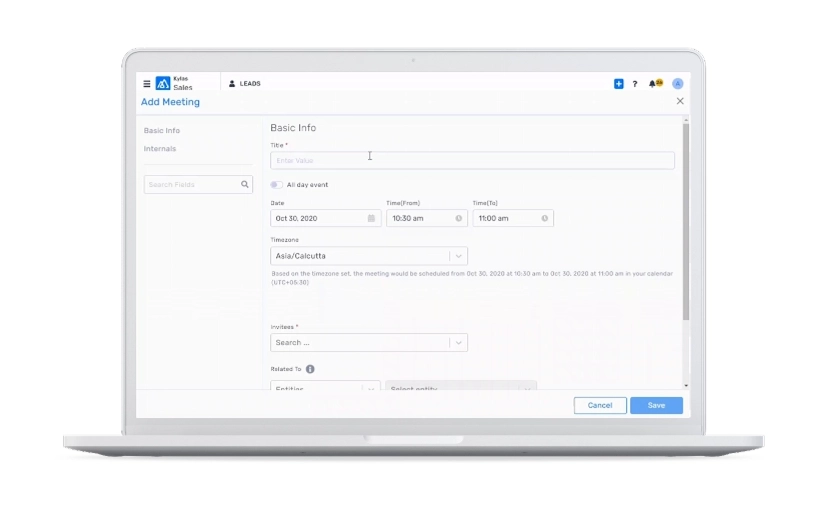Open the Entities dropdown under Related To

click(x=370, y=387)
